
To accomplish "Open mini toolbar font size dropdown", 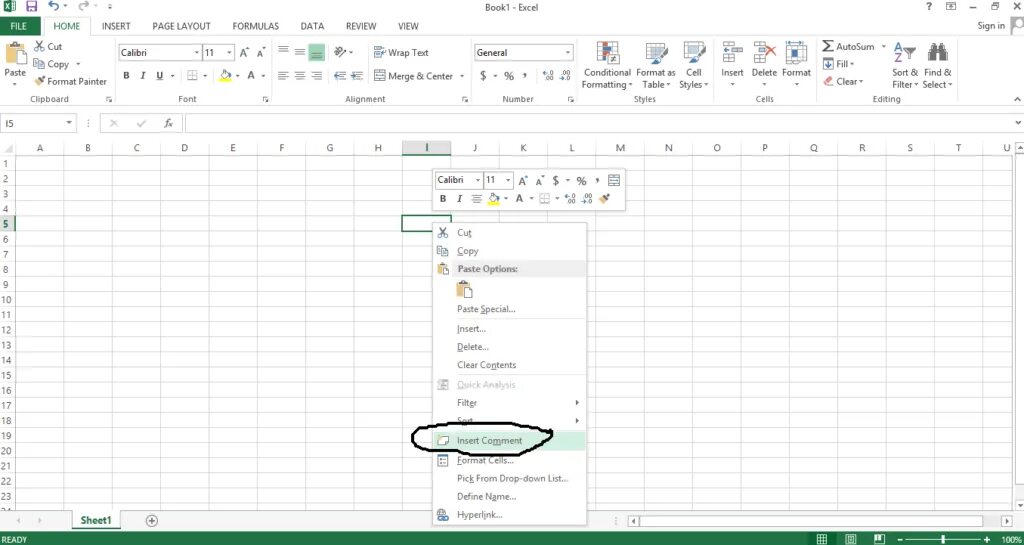I will coord(508,180).
